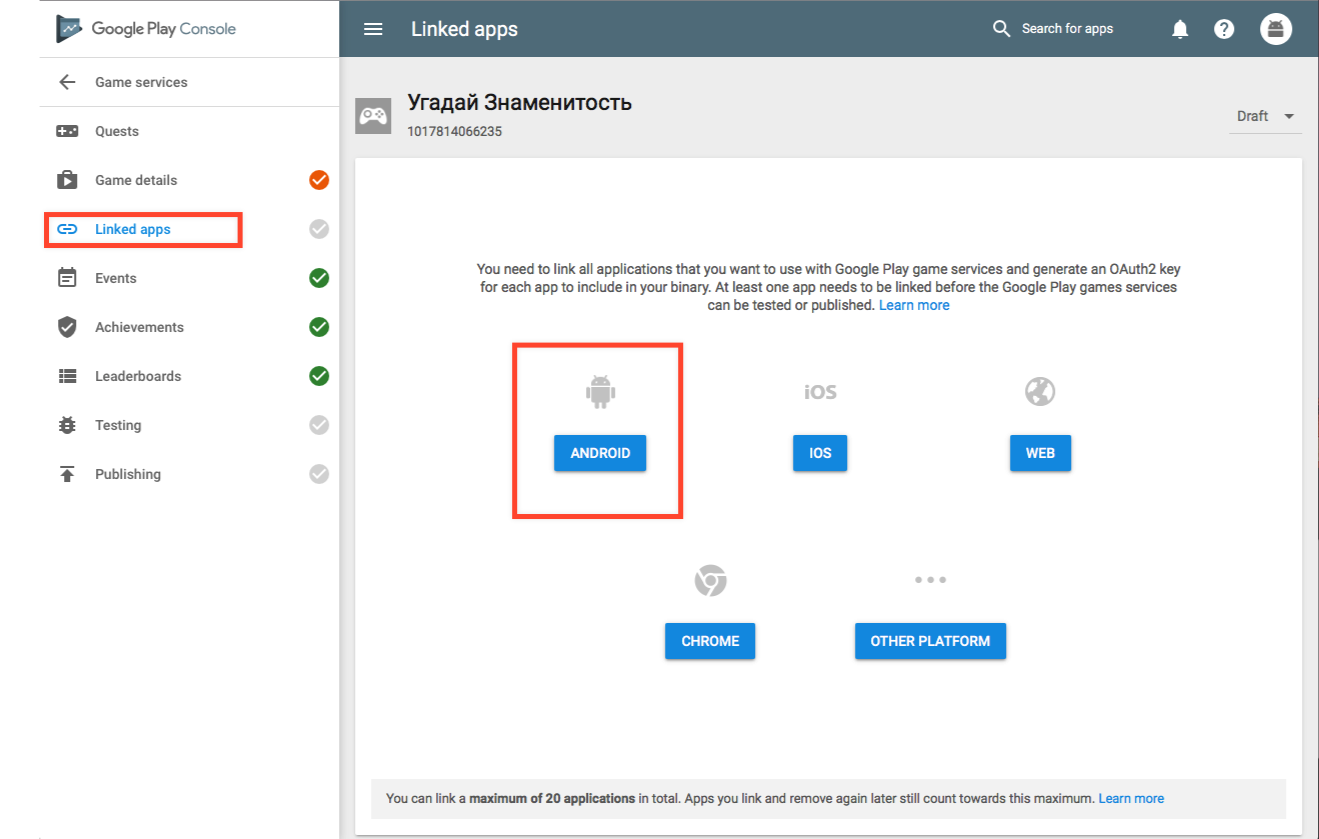Select Linked apps in the sidebar
Screen dimensions: 1319x839
[x=133, y=229]
